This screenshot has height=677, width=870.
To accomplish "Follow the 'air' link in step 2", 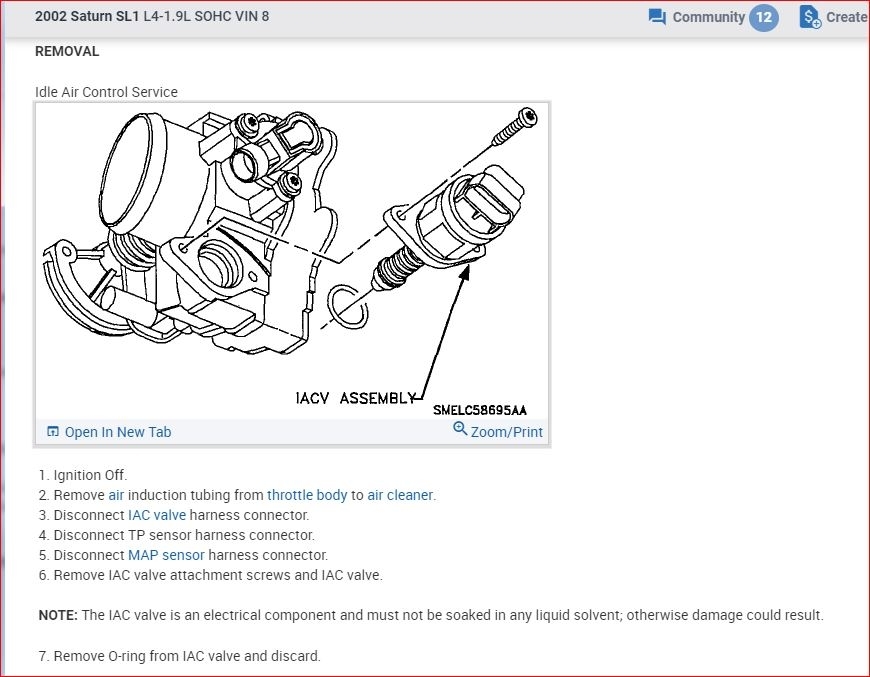I will point(116,495).
